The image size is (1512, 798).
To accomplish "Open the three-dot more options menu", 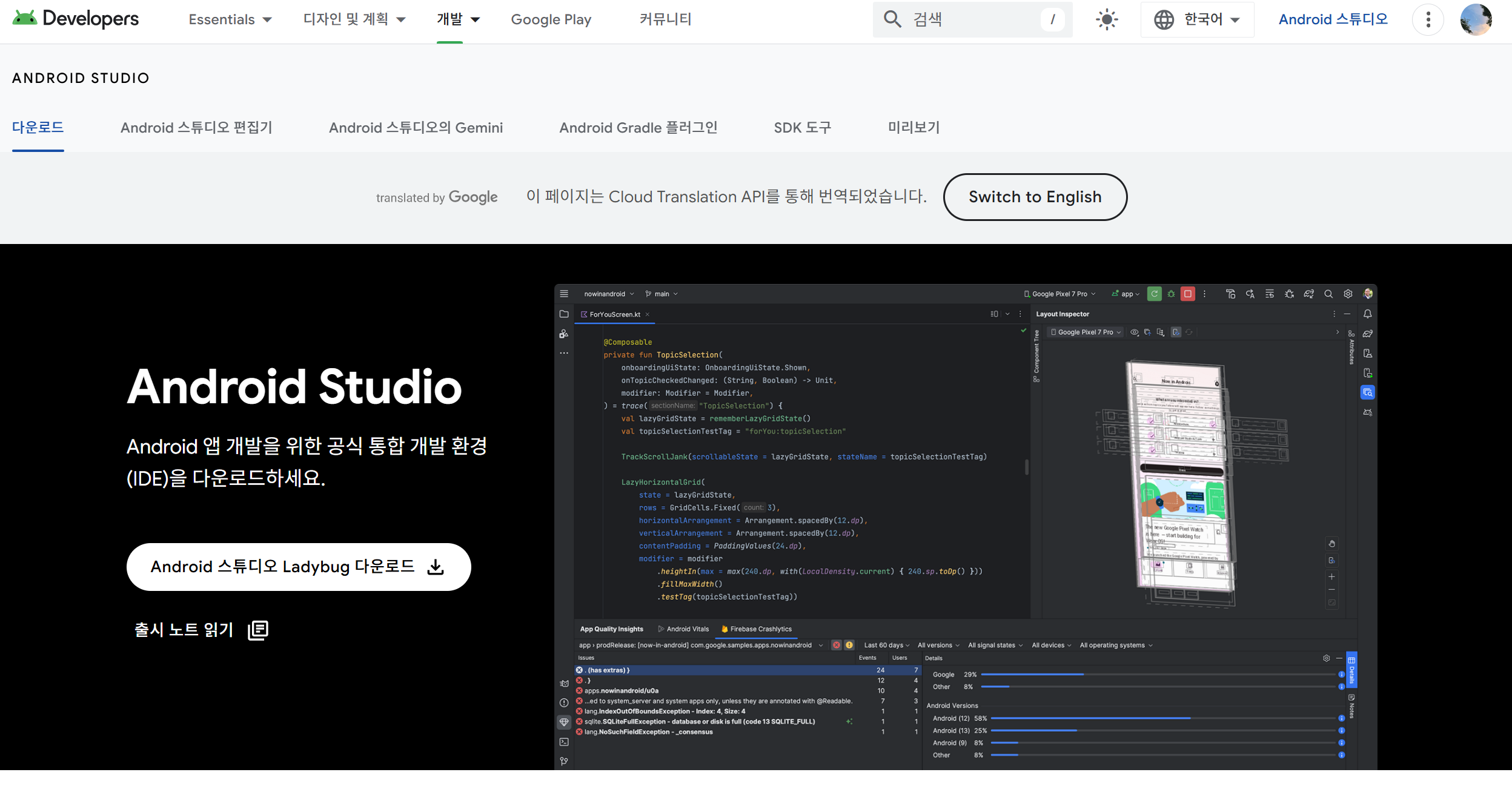I will [x=1428, y=19].
